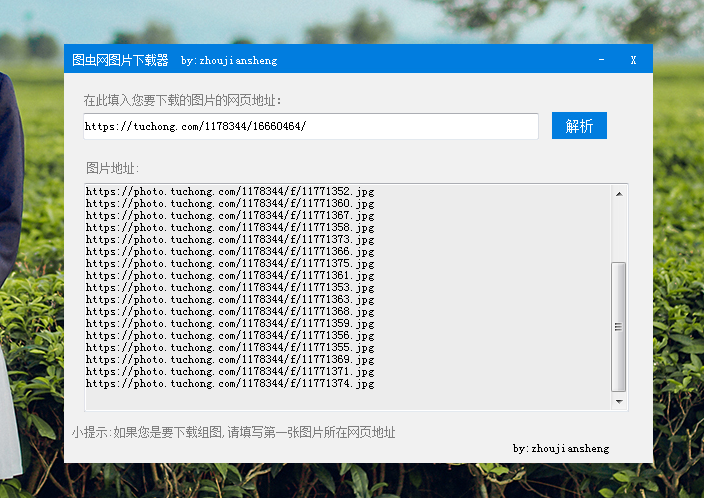Viewport: 704px width, 498px height.
Task: Click the line ending in 11771363.jpg
Action: point(230,300)
